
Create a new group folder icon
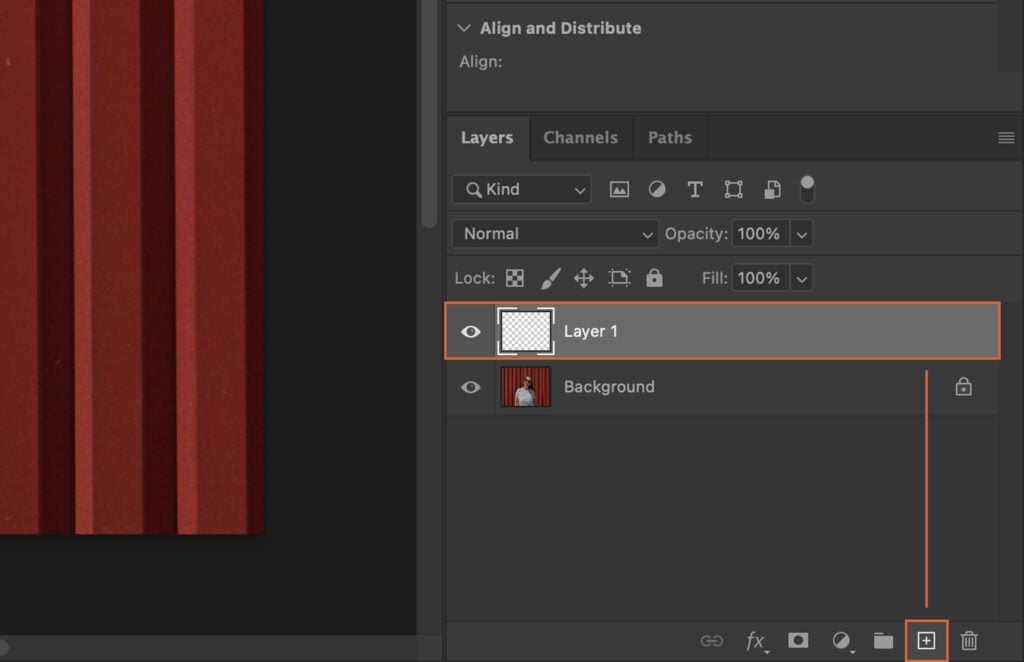tap(883, 641)
